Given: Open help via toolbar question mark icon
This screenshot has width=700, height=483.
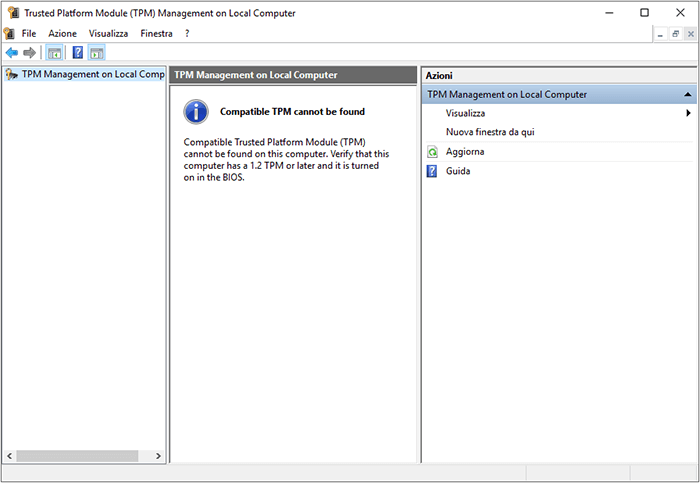Looking at the screenshot, I should pyautogui.click(x=78, y=53).
